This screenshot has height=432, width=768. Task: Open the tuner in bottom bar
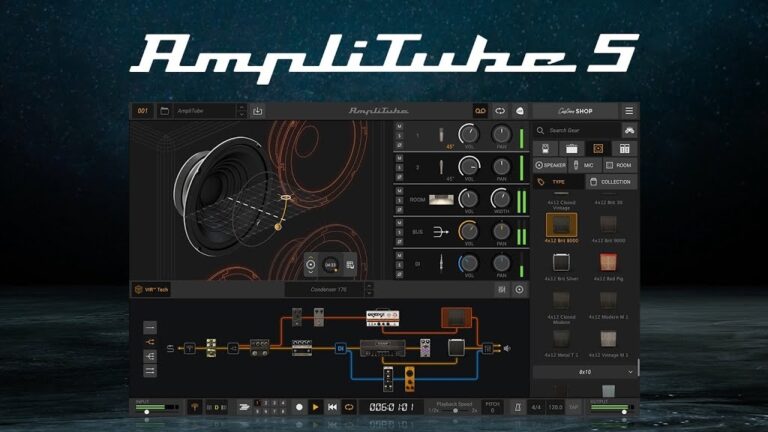tap(194, 407)
